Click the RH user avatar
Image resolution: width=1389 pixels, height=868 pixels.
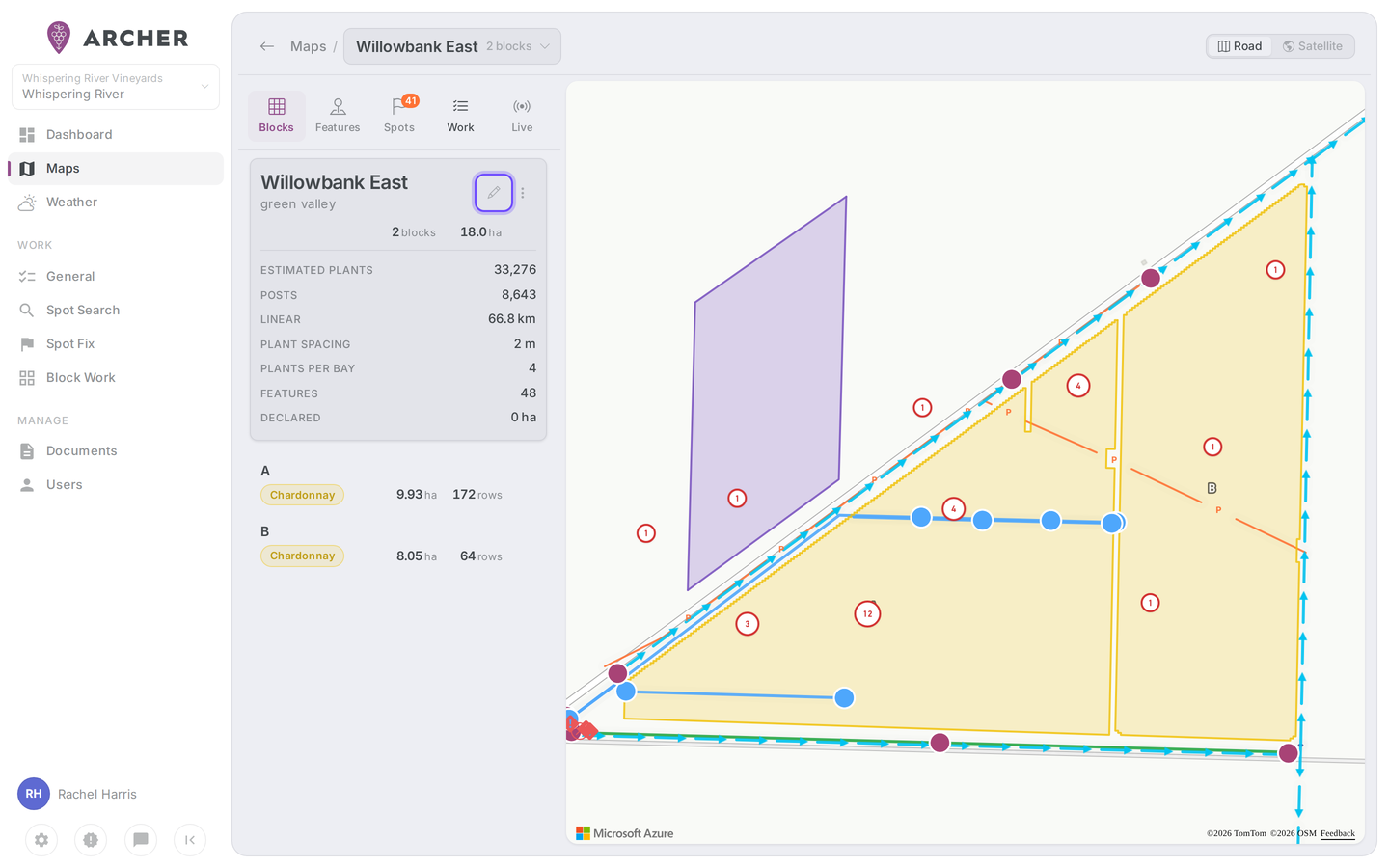tap(34, 794)
